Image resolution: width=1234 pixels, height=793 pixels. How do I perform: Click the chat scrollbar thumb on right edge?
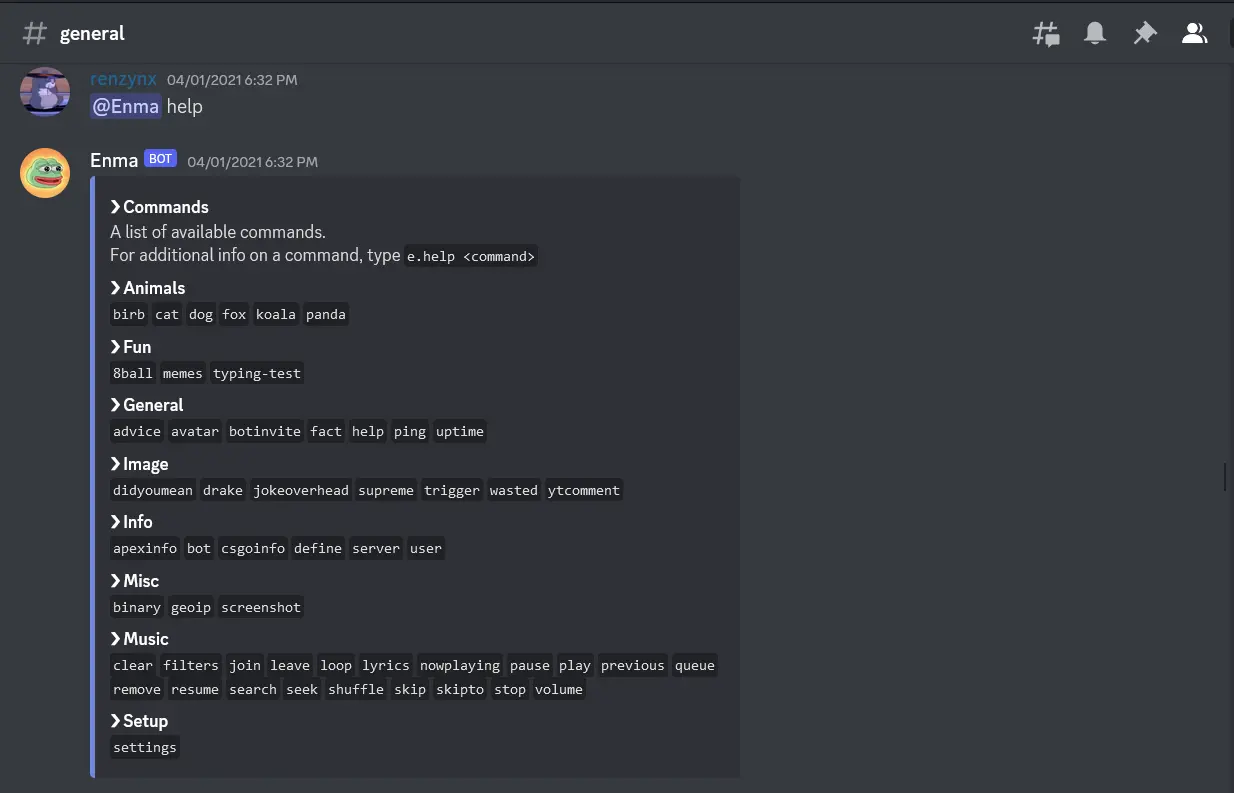point(1225,476)
